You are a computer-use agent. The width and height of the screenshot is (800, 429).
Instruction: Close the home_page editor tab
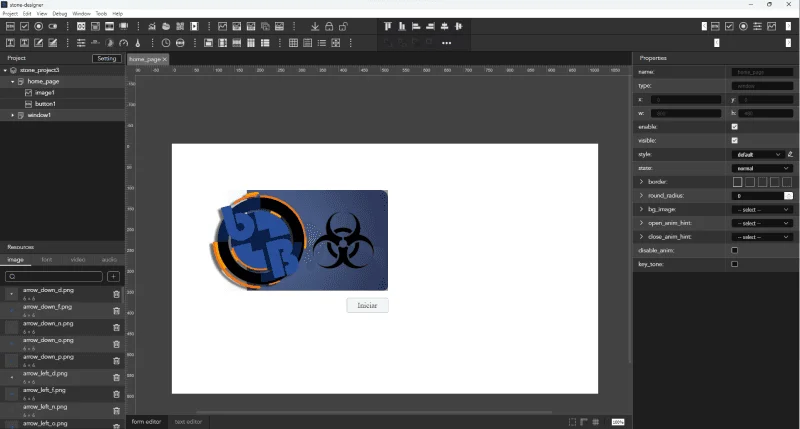[165, 59]
